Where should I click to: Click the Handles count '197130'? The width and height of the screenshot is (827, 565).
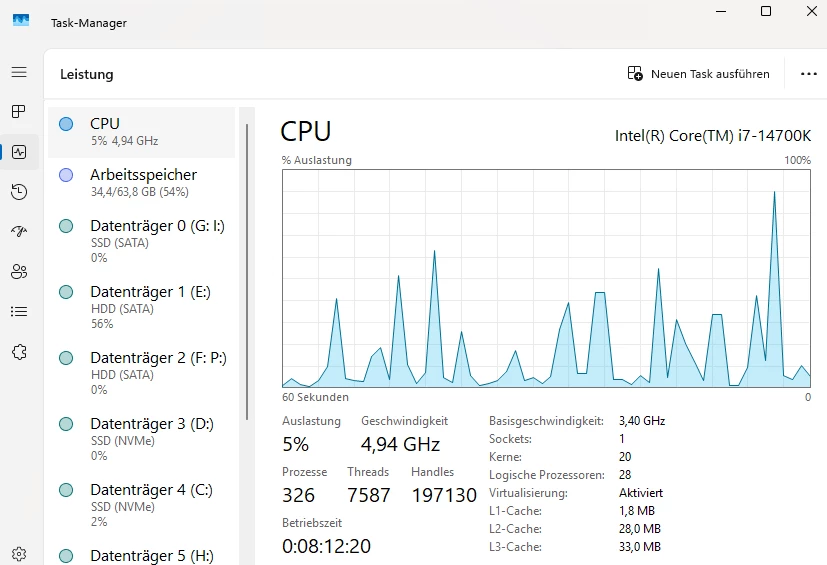pyautogui.click(x=444, y=495)
